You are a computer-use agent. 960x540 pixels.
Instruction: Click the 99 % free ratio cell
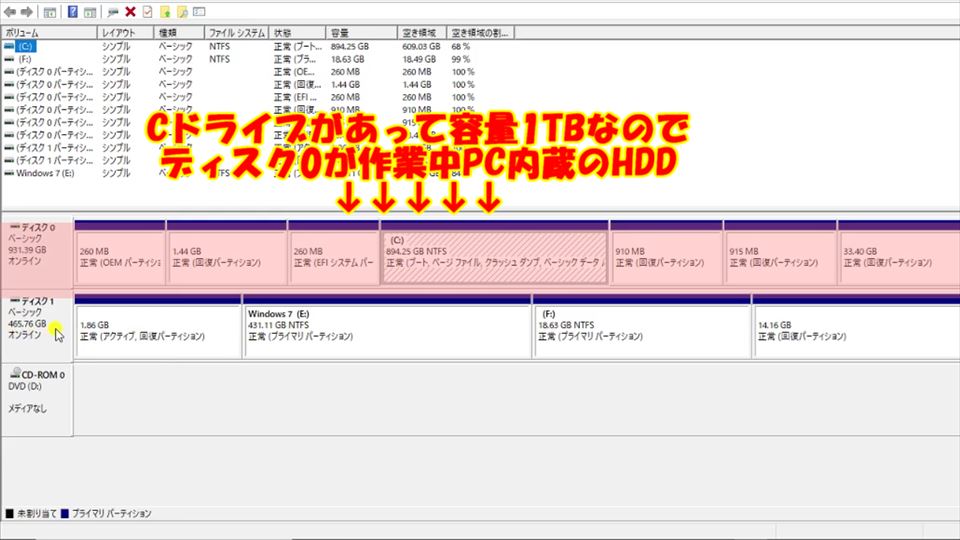pyautogui.click(x=460, y=59)
